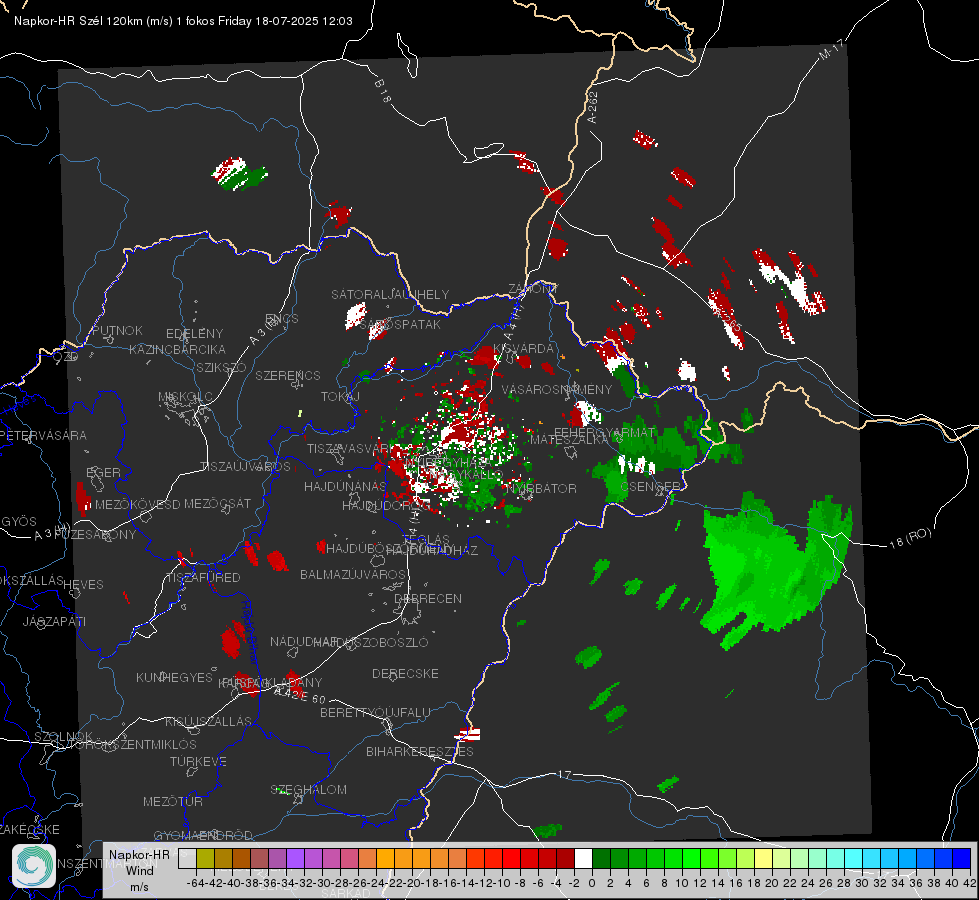
Task: Click the PÉTERVÁSÁRA label
Action: pyautogui.click(x=43, y=435)
